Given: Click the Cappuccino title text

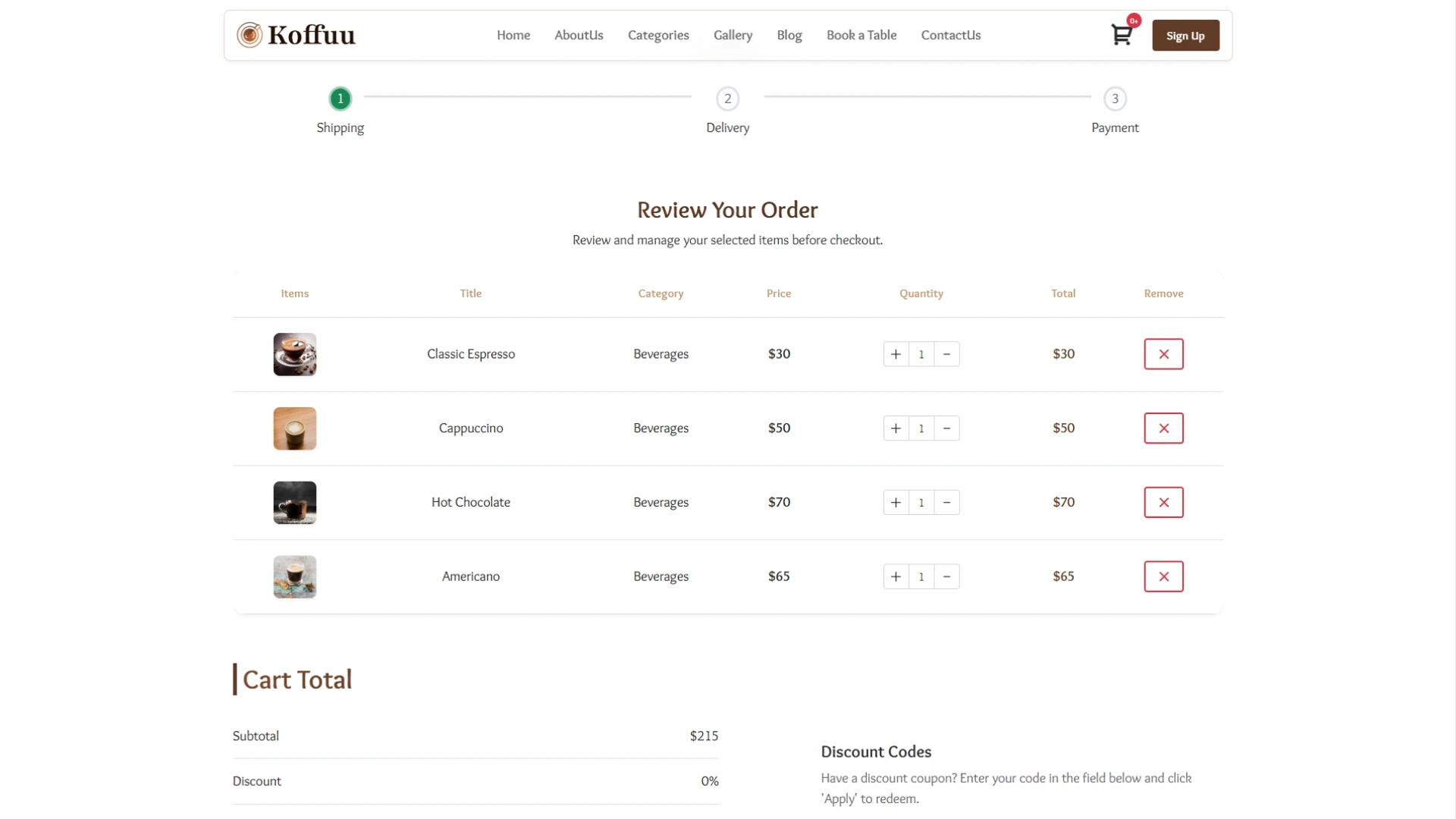Looking at the screenshot, I should tap(471, 428).
